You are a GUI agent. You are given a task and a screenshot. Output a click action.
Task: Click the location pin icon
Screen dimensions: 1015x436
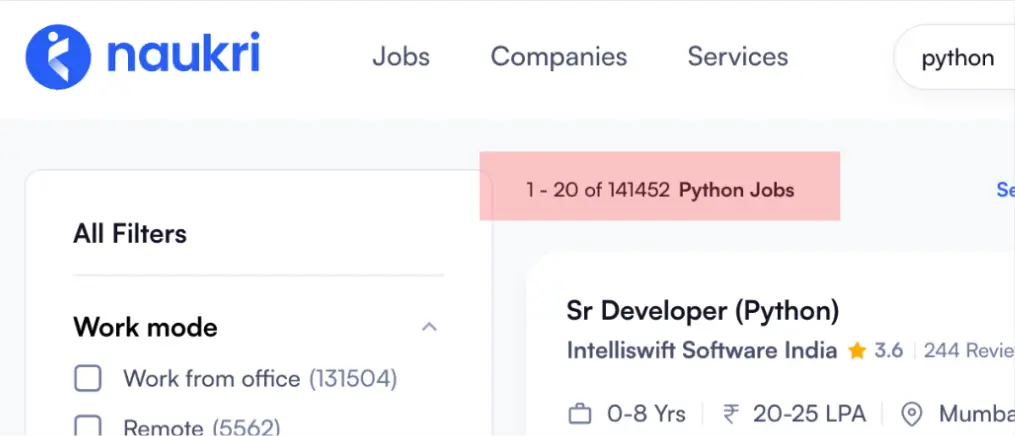tap(911, 414)
